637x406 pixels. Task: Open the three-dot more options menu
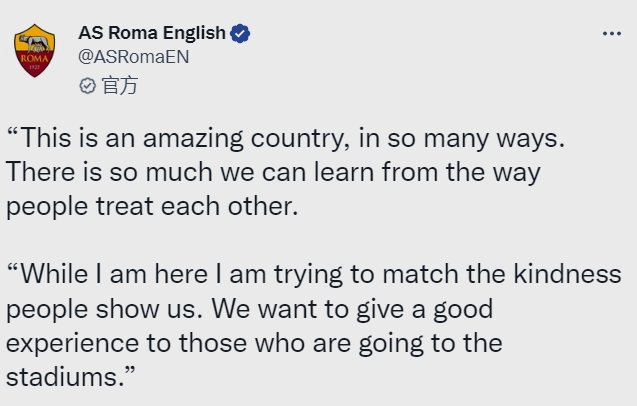[x=612, y=34]
